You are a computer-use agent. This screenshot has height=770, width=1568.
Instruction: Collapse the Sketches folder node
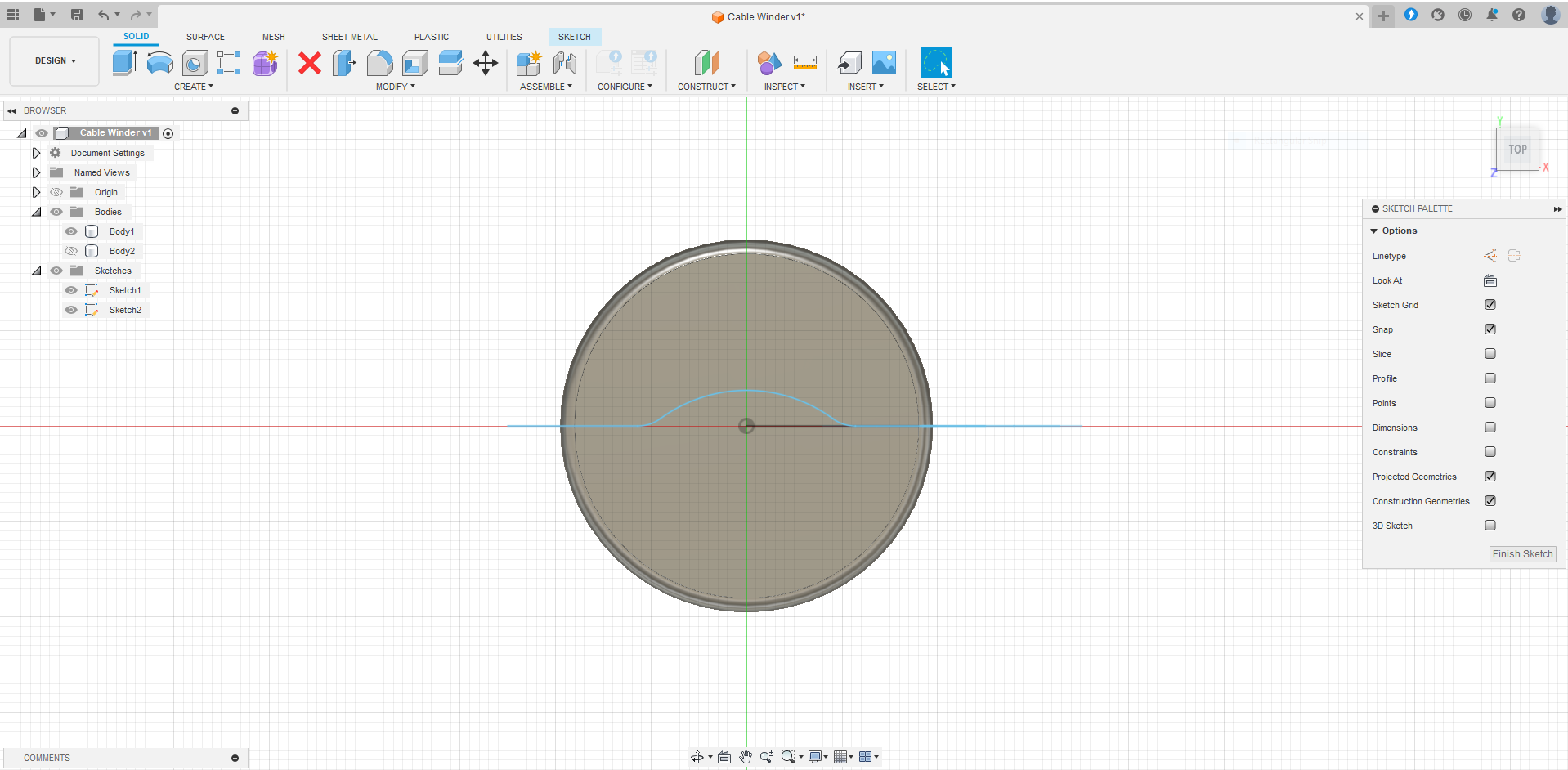coord(36,271)
